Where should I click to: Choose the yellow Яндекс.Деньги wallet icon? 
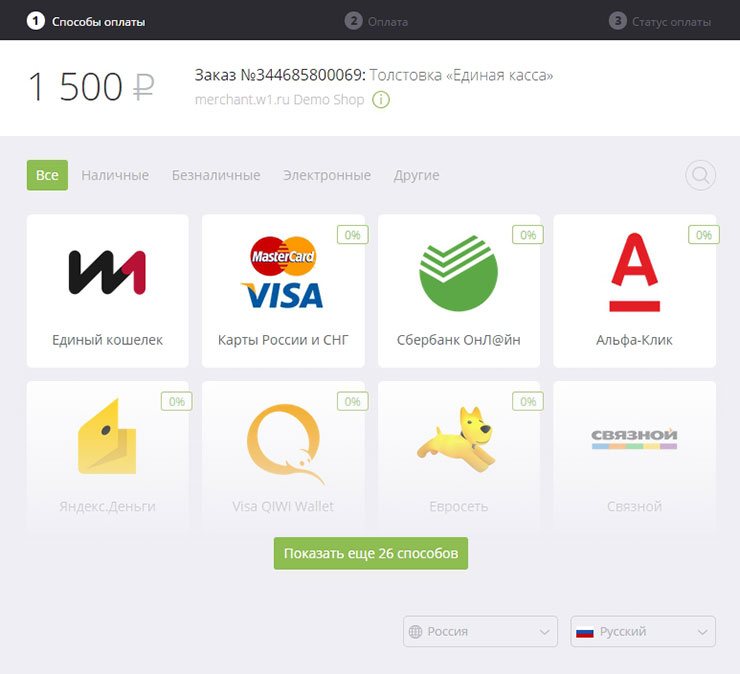pyautogui.click(x=107, y=437)
